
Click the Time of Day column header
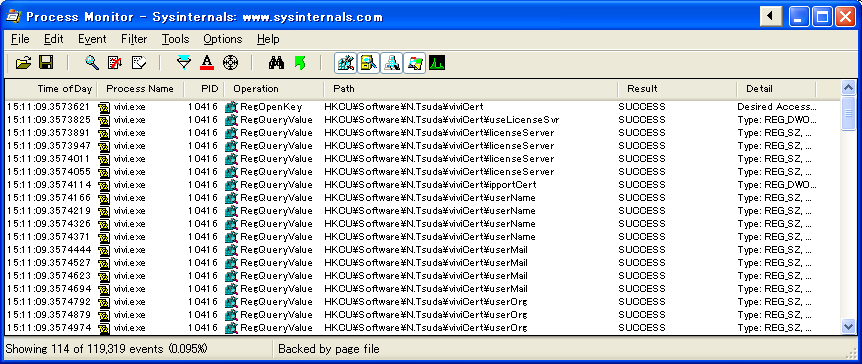click(x=51, y=89)
